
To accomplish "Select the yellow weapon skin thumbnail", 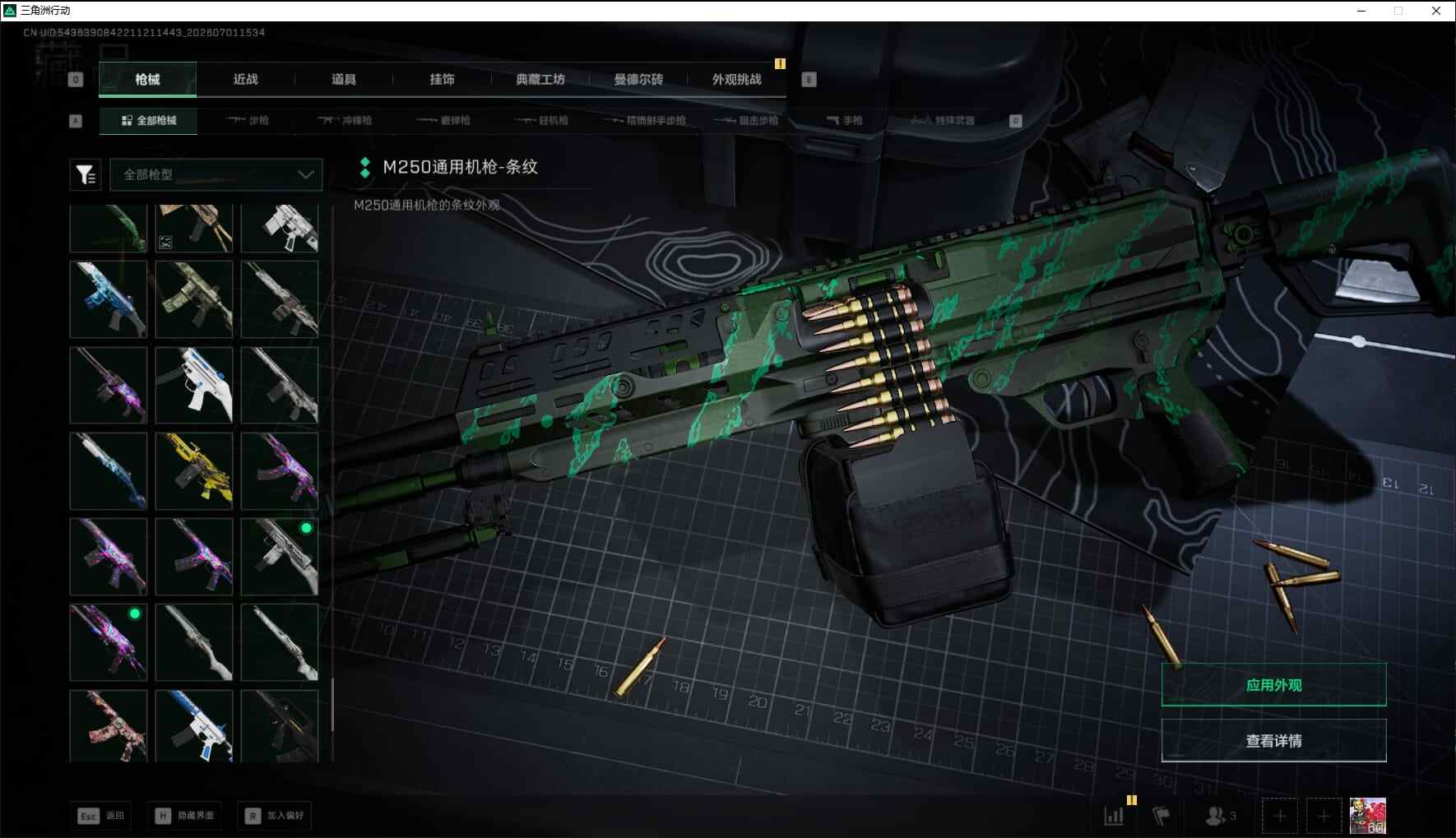I will click(194, 470).
